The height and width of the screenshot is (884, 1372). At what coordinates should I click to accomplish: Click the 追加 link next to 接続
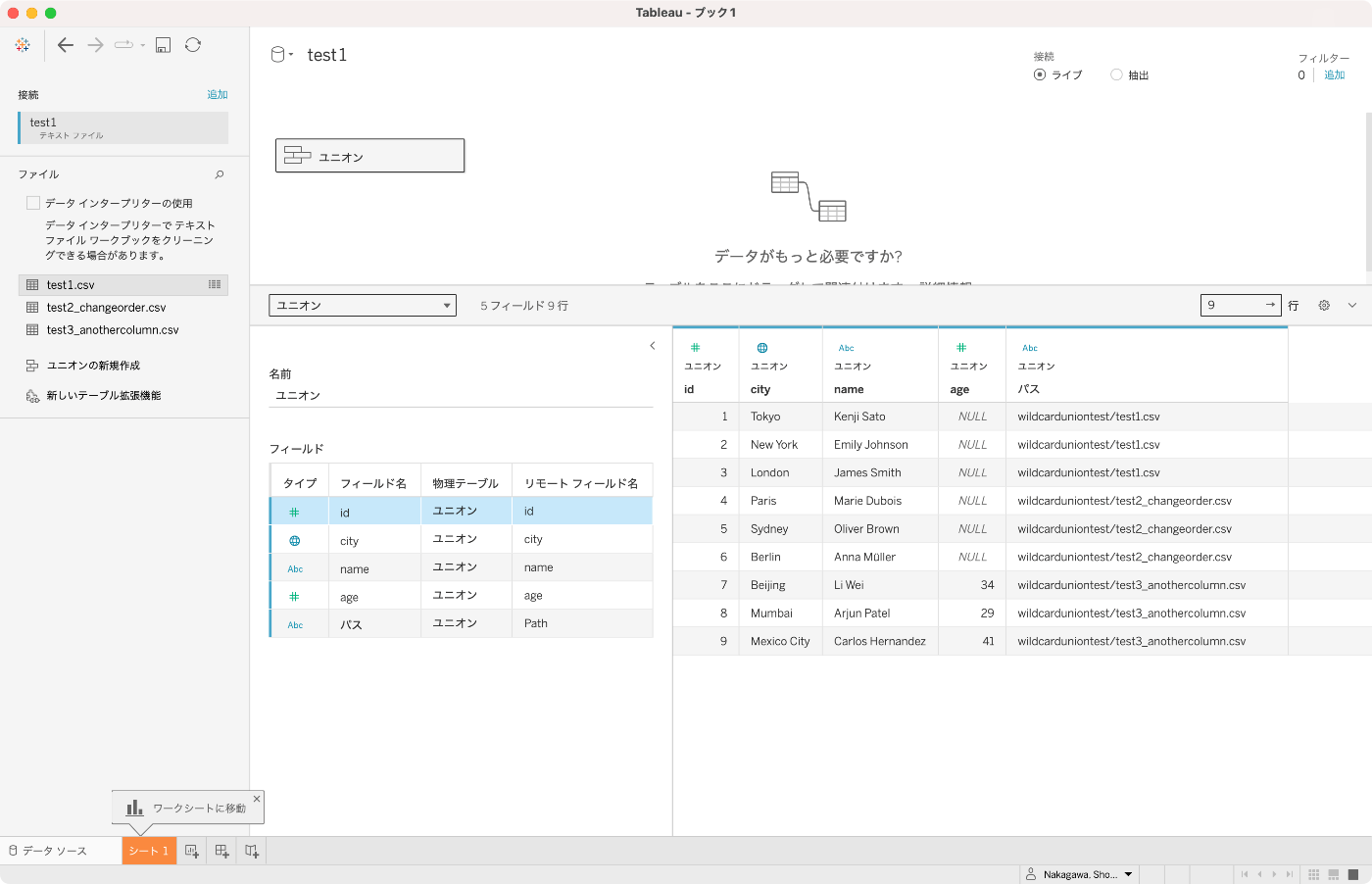(218, 95)
